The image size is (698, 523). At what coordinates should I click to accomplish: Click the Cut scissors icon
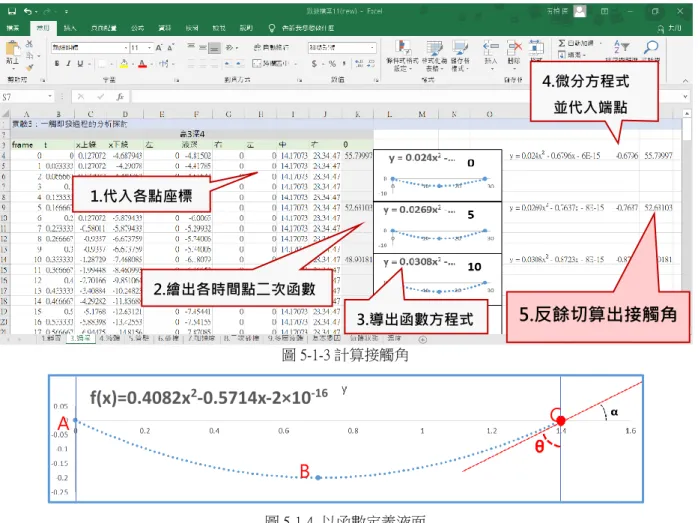(x=29, y=44)
